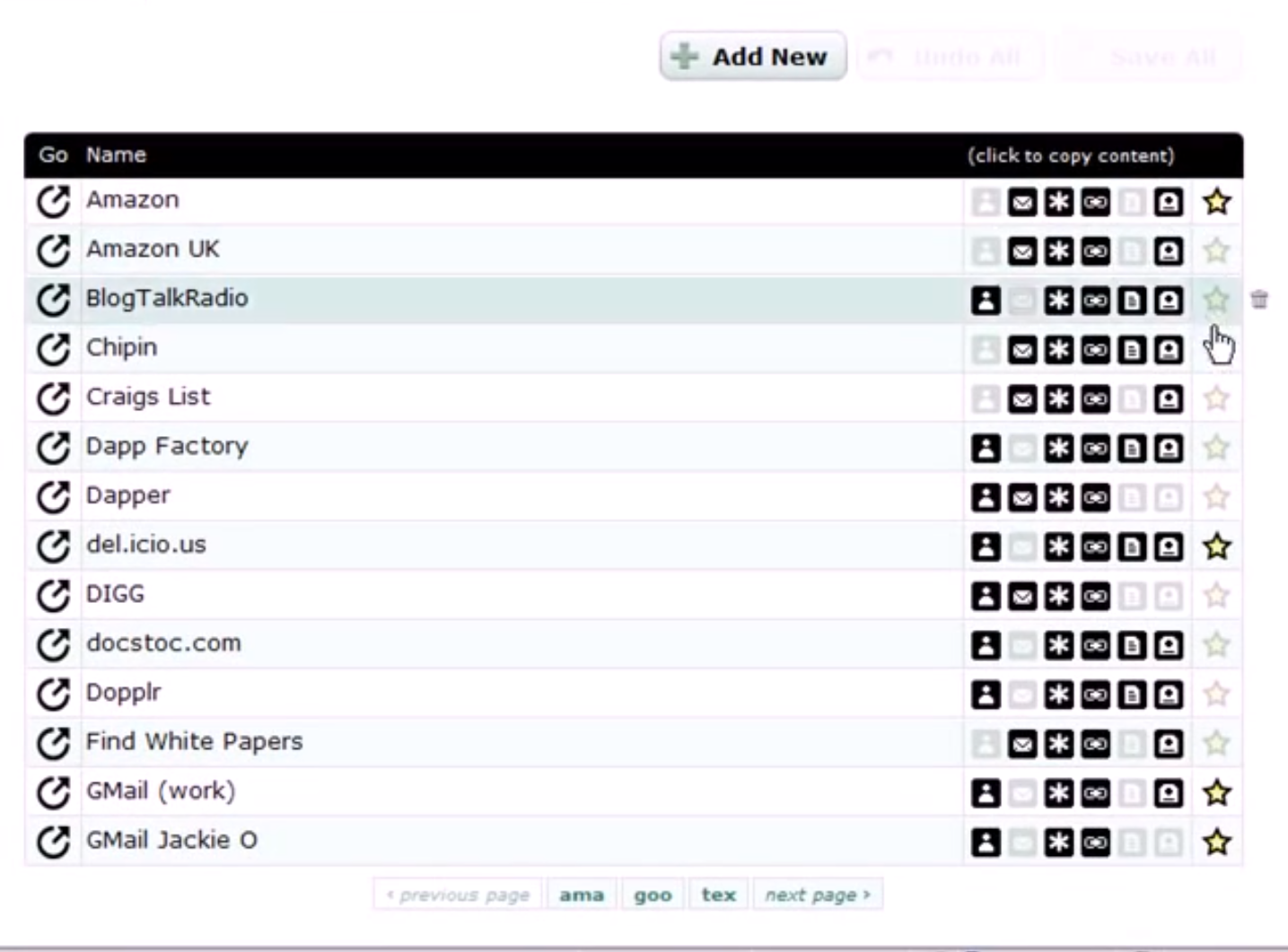Copy docstoc.com note via document icon

[x=1132, y=645]
